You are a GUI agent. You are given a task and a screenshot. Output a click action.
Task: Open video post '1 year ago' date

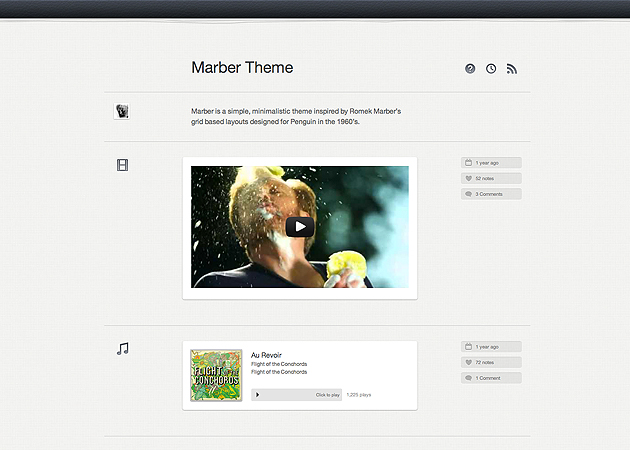click(x=491, y=163)
